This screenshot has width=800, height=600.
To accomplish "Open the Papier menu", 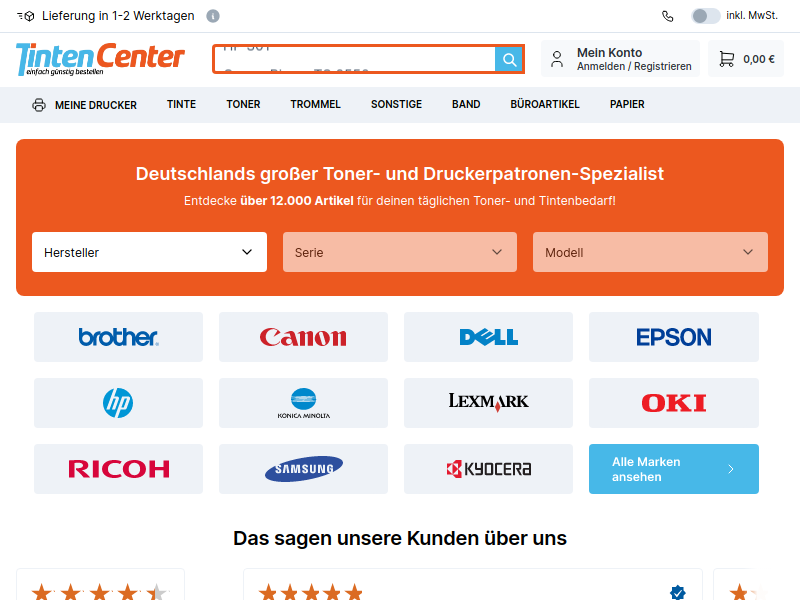I will tap(627, 104).
